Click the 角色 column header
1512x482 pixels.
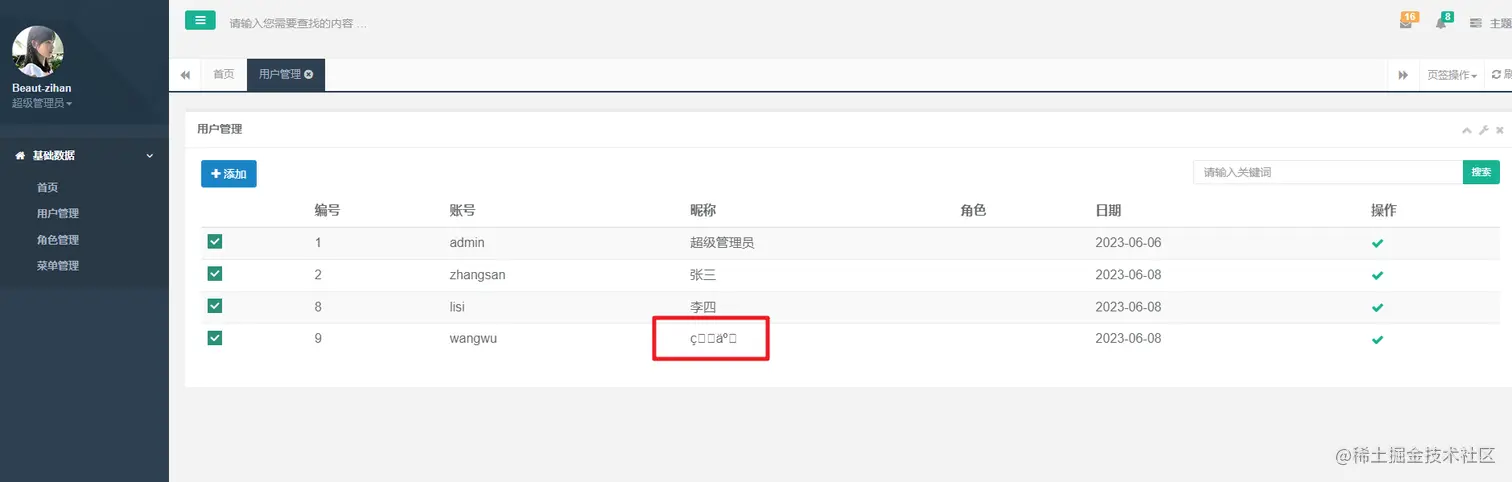pos(973,210)
